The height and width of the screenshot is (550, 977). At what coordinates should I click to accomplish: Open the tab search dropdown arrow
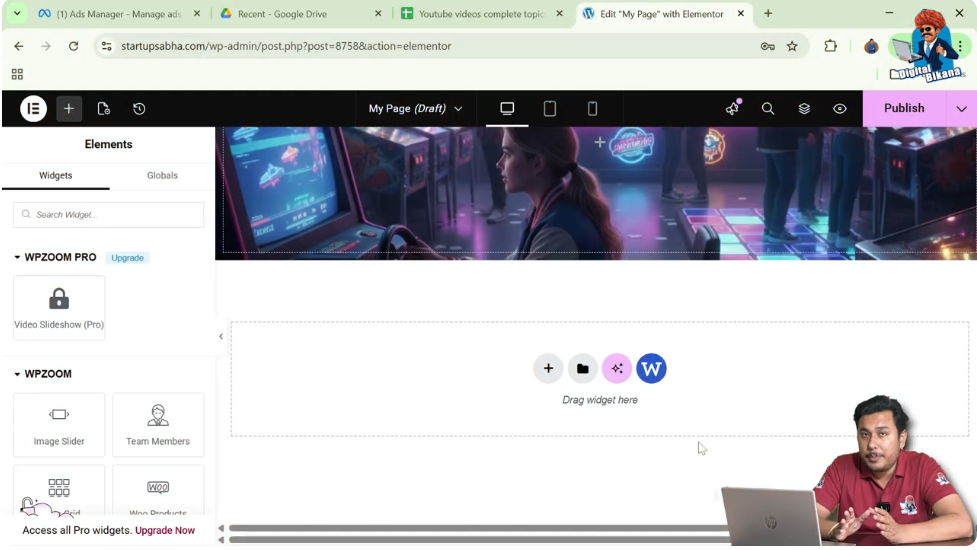pos(17,13)
